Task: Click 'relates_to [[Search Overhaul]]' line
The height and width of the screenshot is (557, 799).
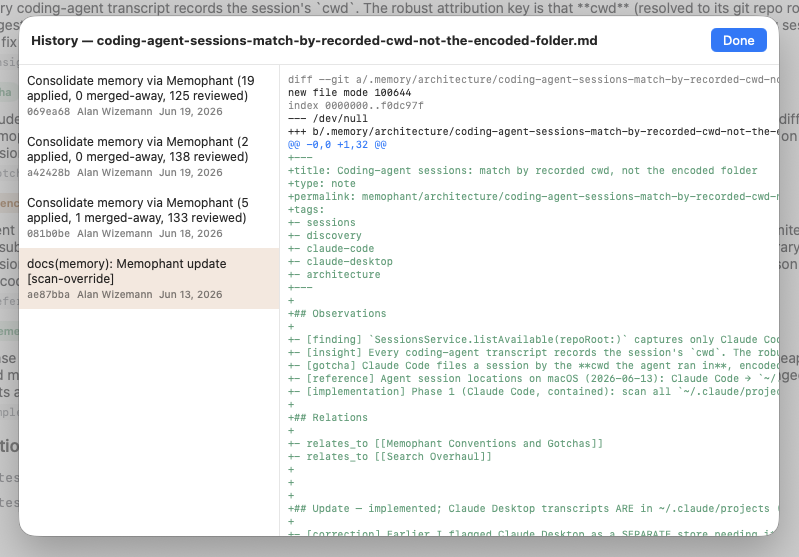Action: point(390,457)
